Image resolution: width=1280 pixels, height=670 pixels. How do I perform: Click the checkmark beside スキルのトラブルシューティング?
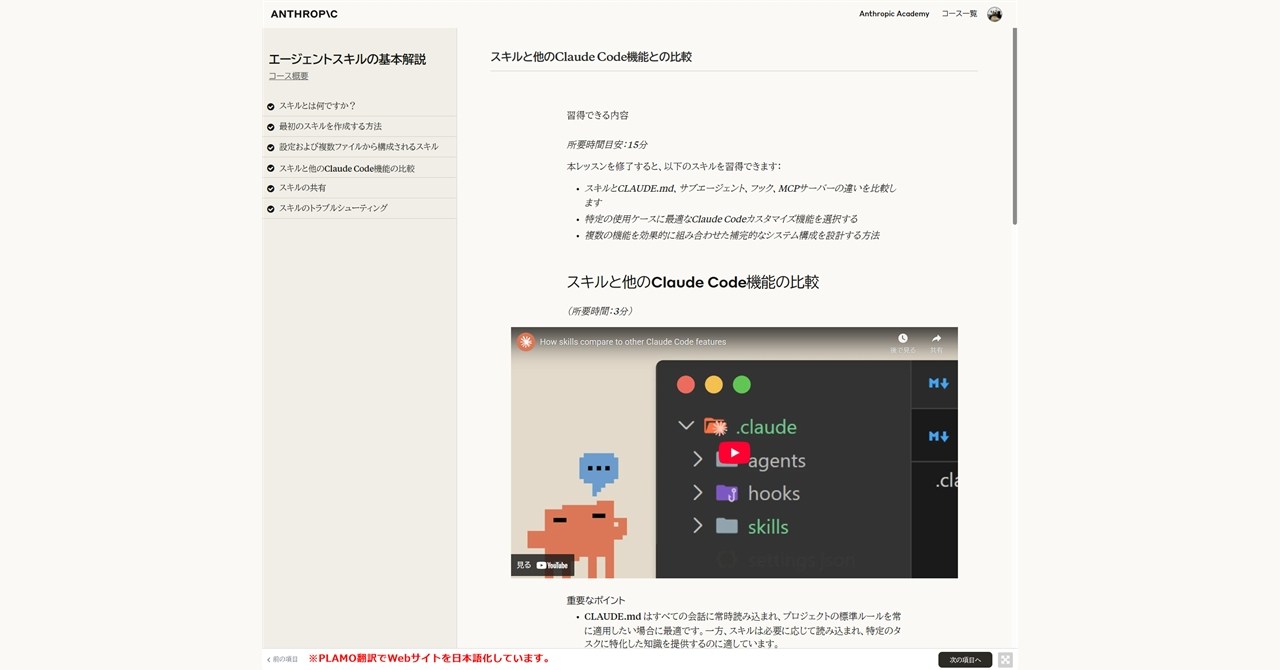(x=270, y=208)
